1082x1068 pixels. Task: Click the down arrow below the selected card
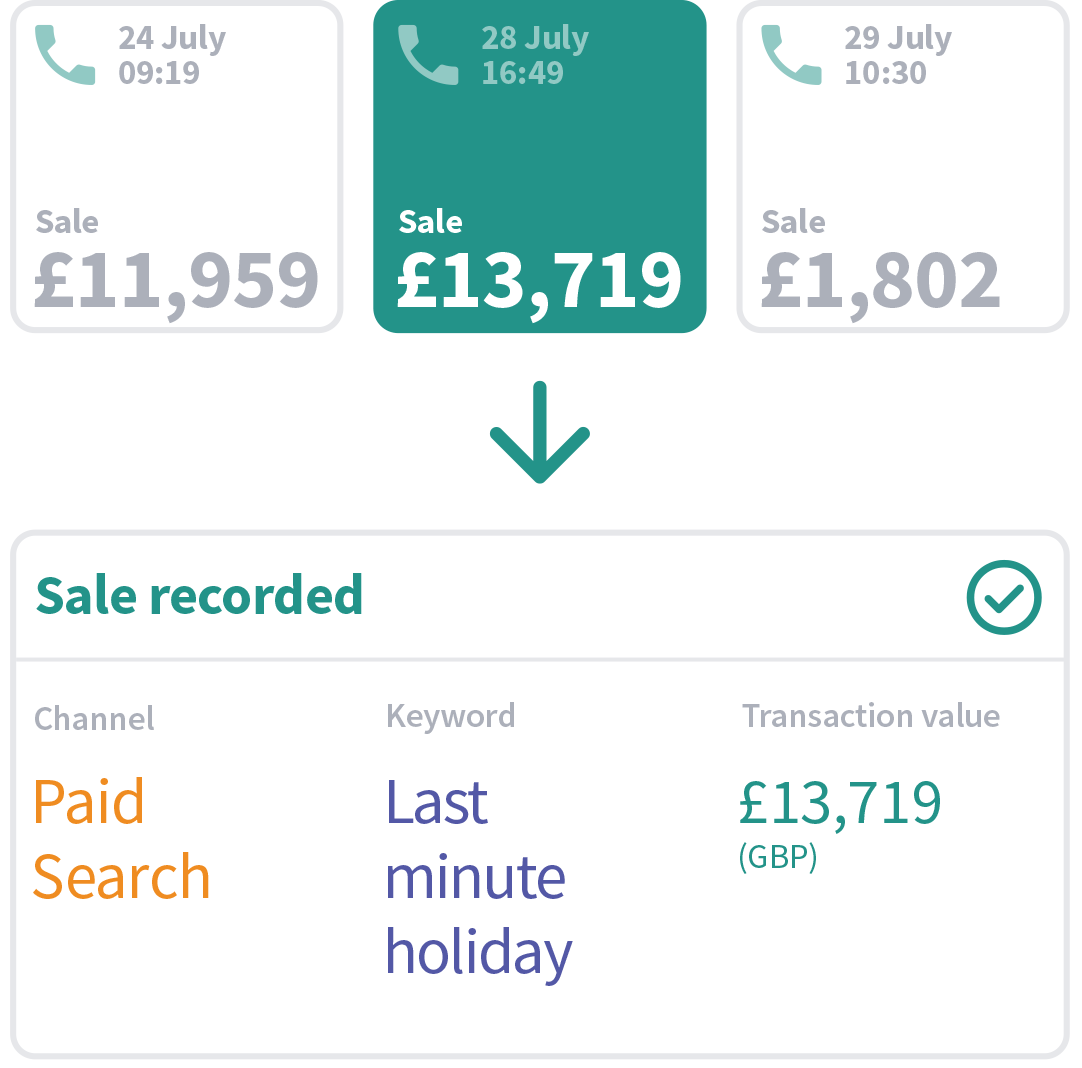[x=540, y=432]
